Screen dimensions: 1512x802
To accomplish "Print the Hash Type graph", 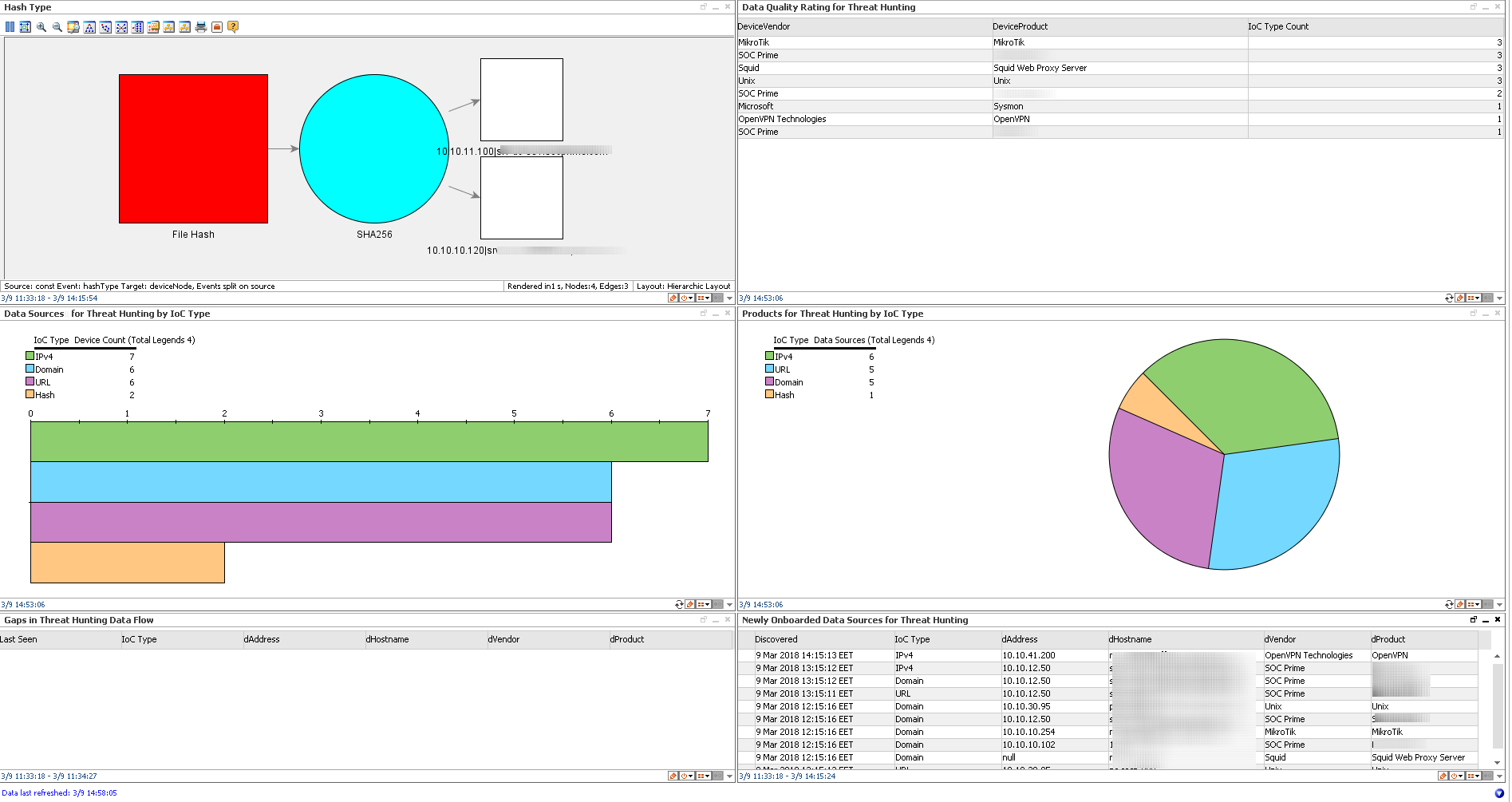I will pos(201,27).
